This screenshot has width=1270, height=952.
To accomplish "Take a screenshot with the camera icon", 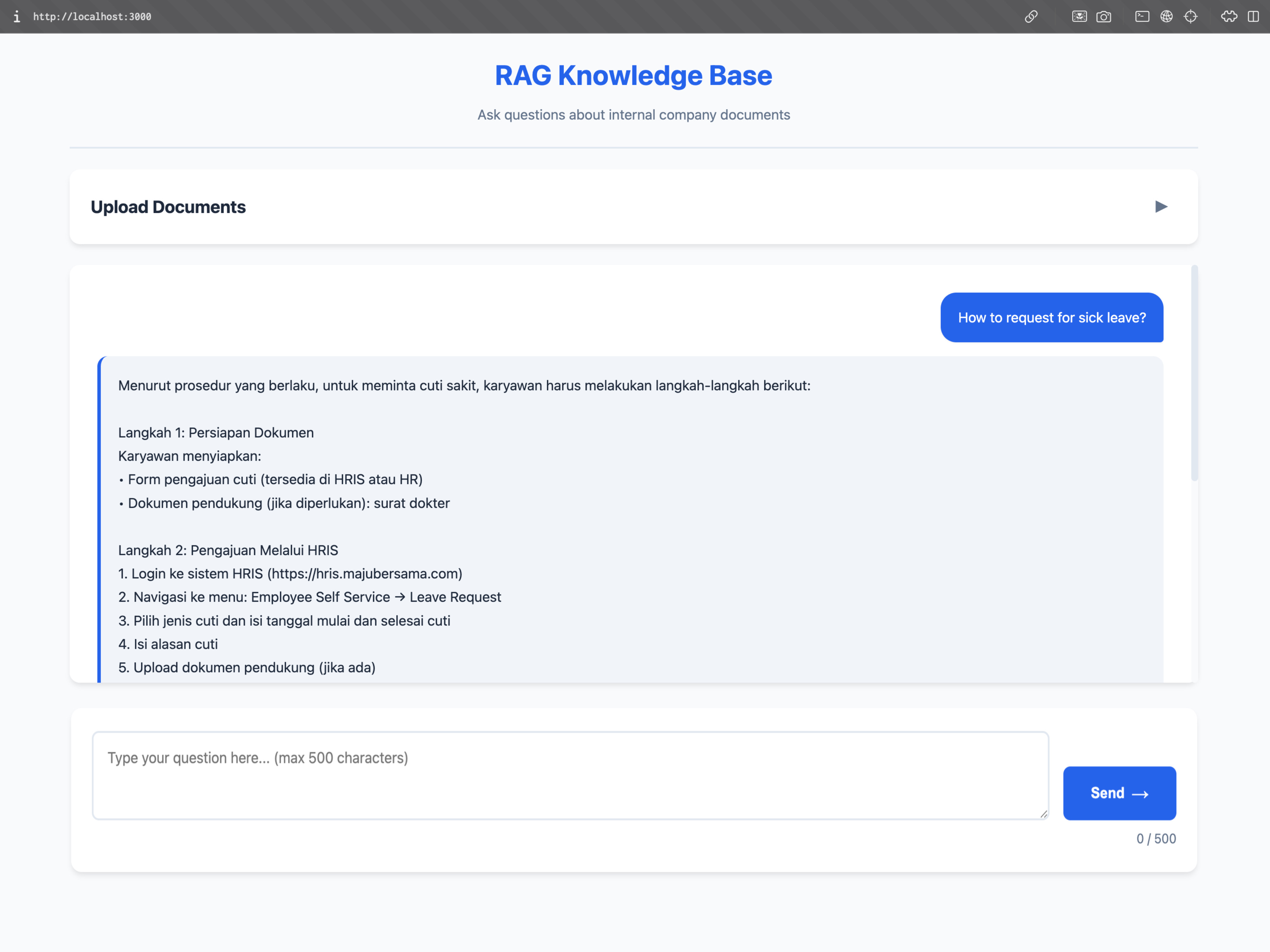I will pos(1105,17).
